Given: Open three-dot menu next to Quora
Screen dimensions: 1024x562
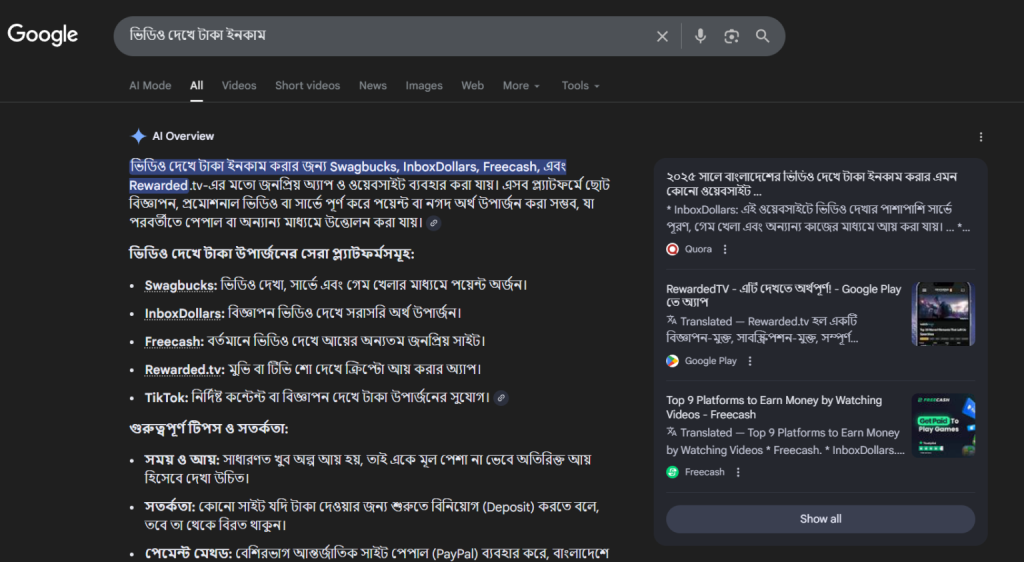Looking at the screenshot, I should pyautogui.click(x=725, y=249).
